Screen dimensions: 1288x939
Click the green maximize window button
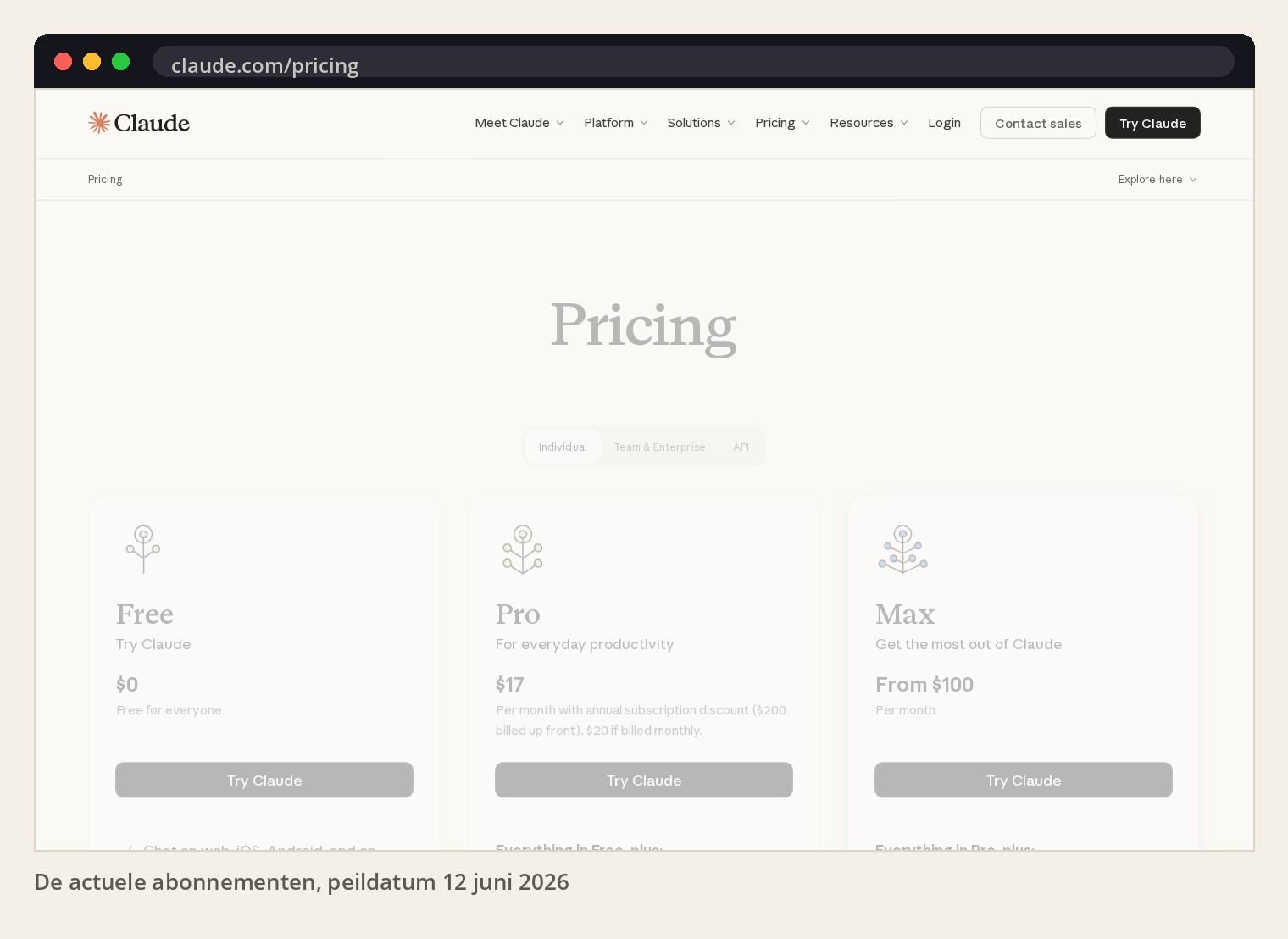click(120, 62)
